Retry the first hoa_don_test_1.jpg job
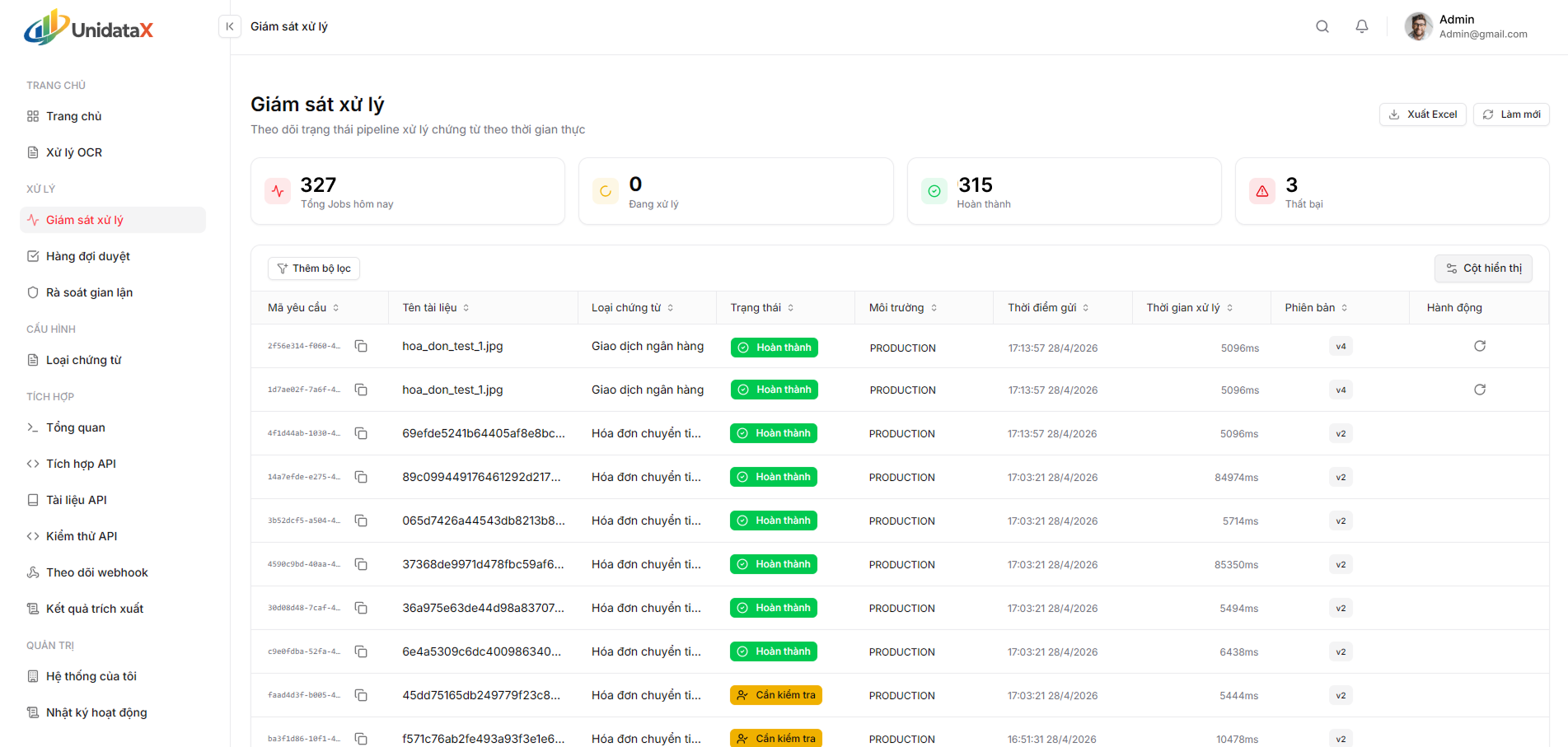1568x747 pixels. (x=1480, y=346)
